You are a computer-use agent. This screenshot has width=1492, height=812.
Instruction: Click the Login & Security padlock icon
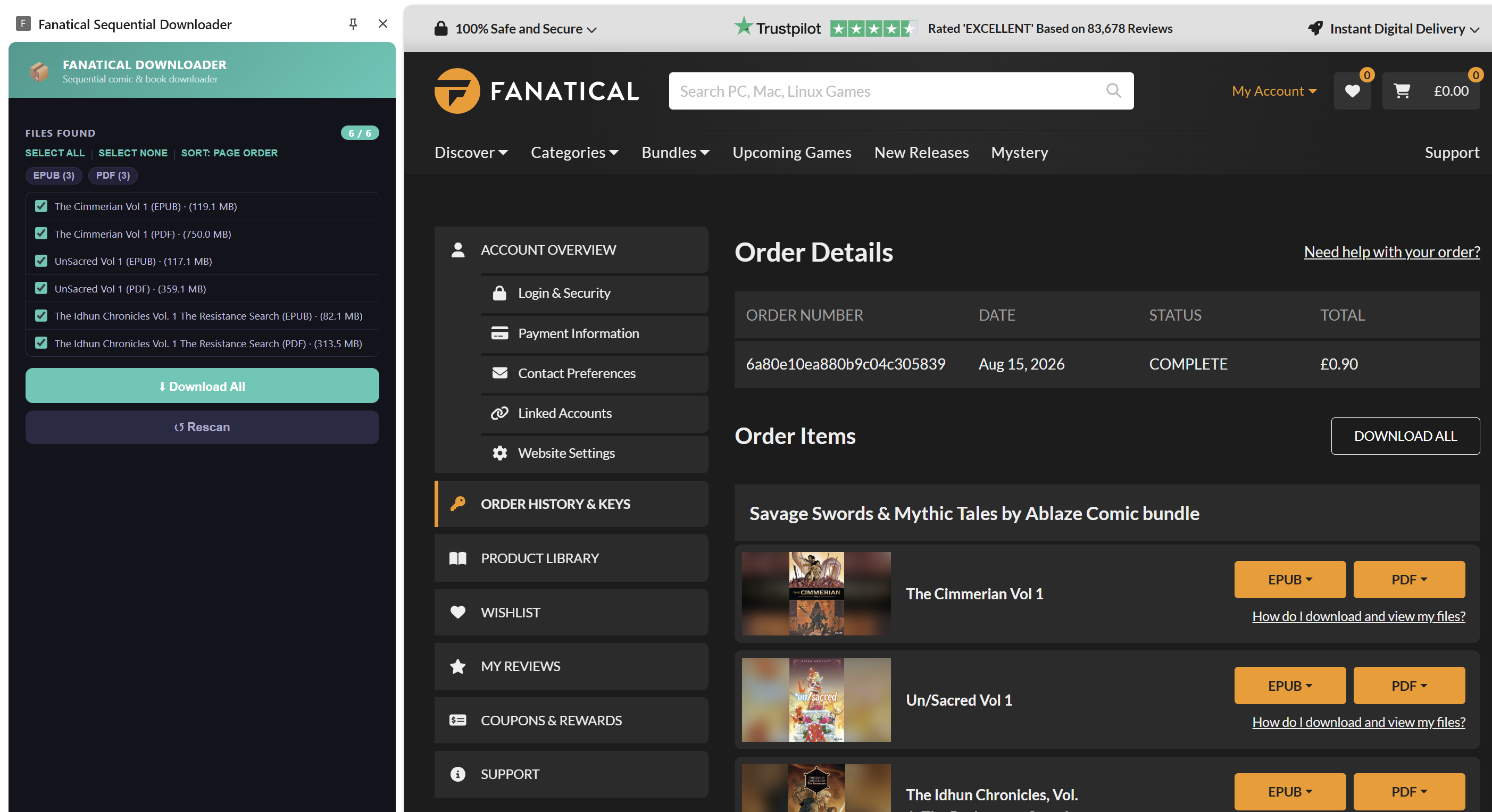(x=499, y=293)
